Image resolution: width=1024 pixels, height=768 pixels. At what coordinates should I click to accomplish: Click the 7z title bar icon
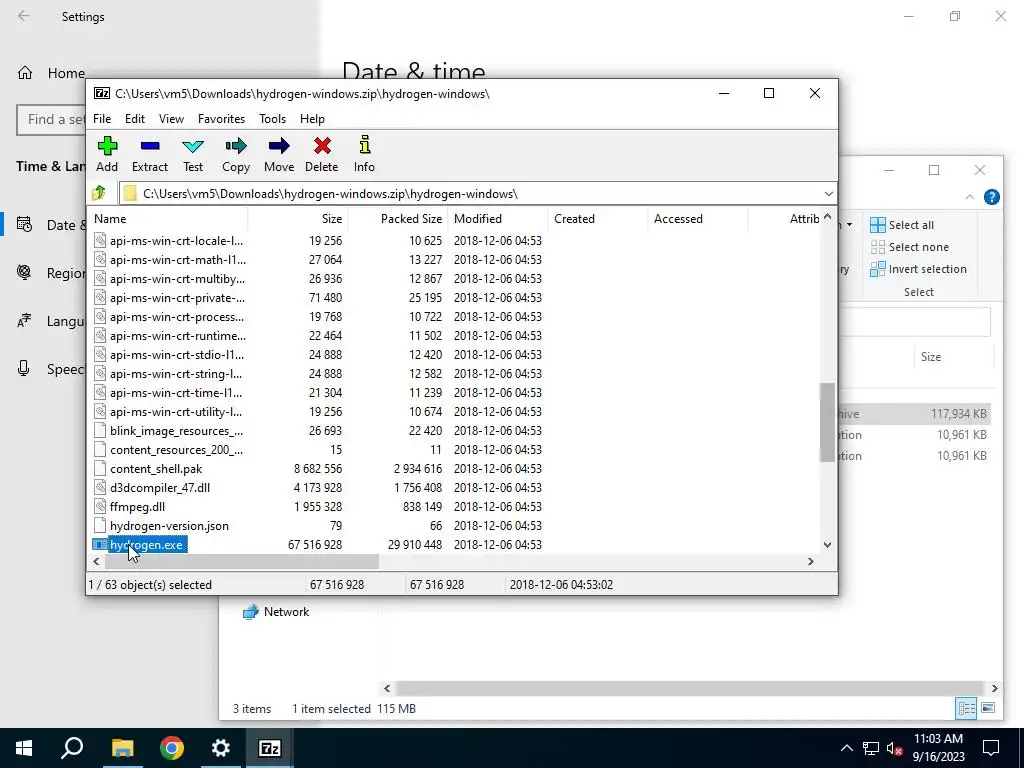[x=102, y=93]
